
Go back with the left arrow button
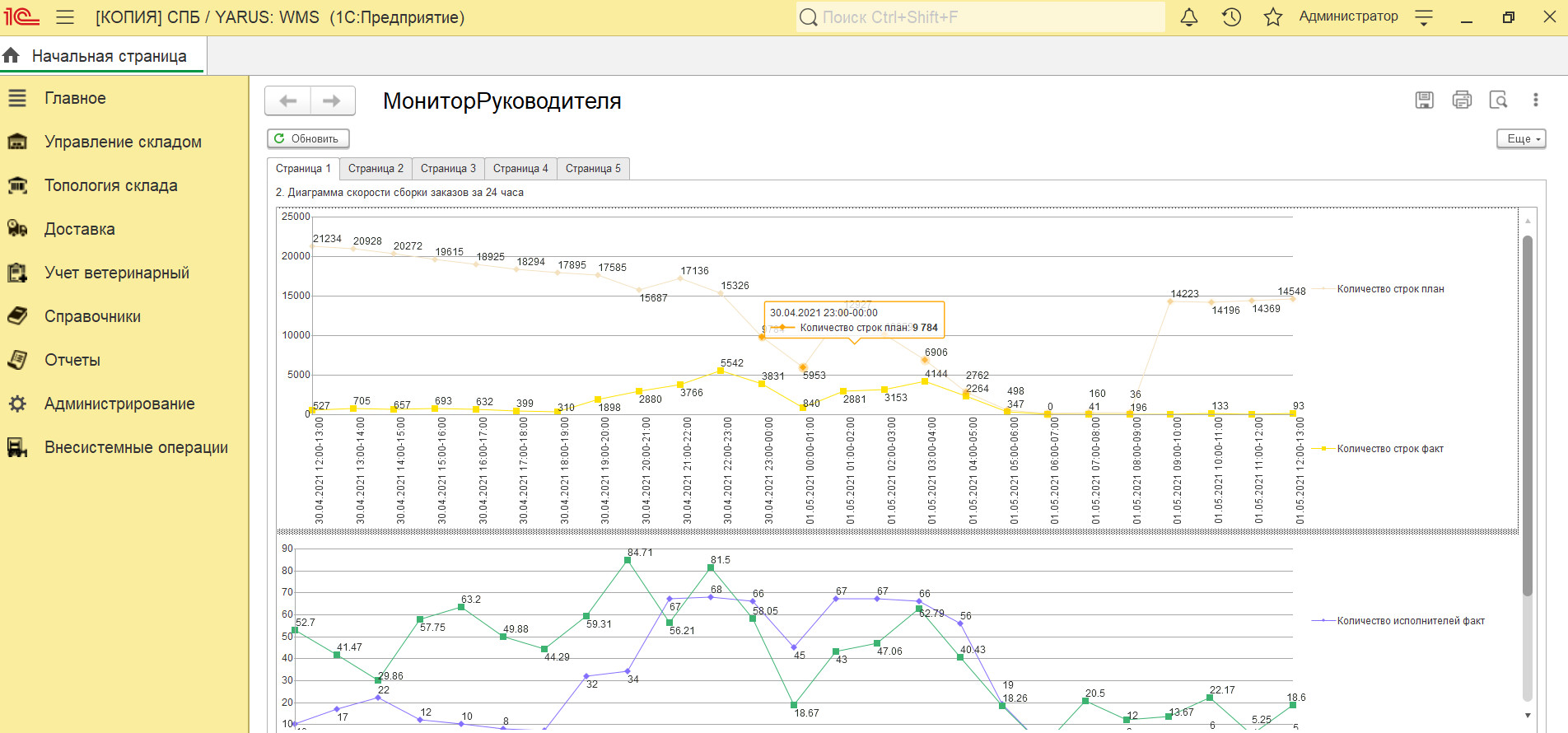[287, 100]
